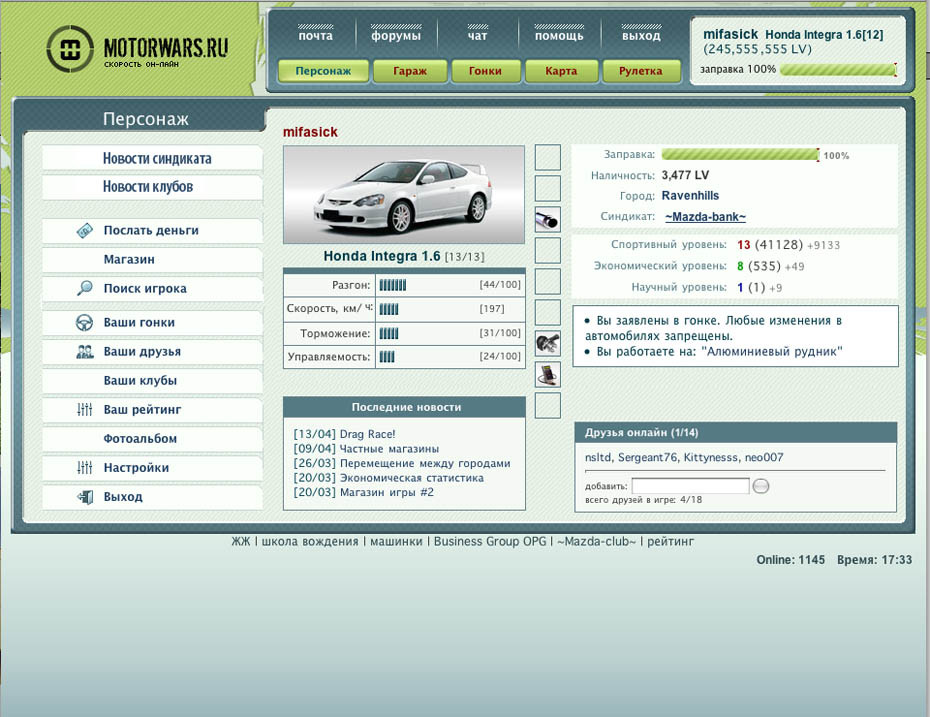Screen dimensions: 930x717
Task: Follow the ~Mazda-bank~ syndicate link
Action: tap(705, 217)
